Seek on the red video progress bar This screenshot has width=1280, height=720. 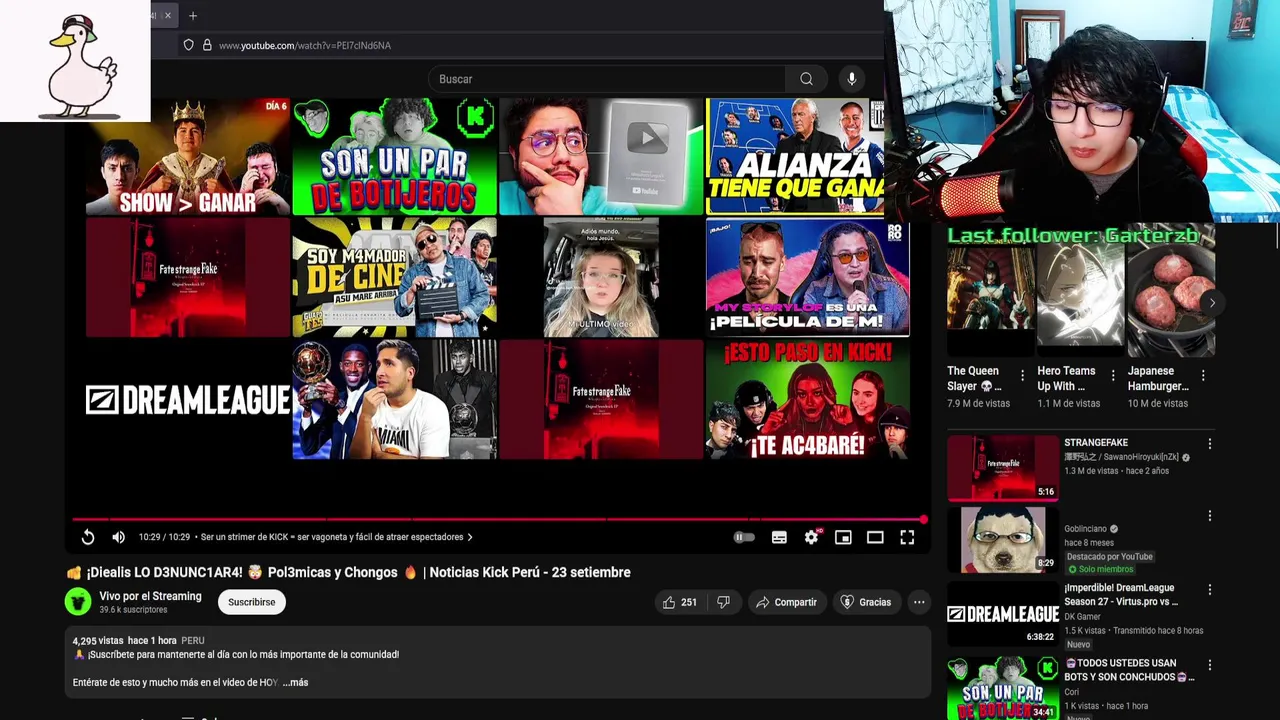pos(498,519)
